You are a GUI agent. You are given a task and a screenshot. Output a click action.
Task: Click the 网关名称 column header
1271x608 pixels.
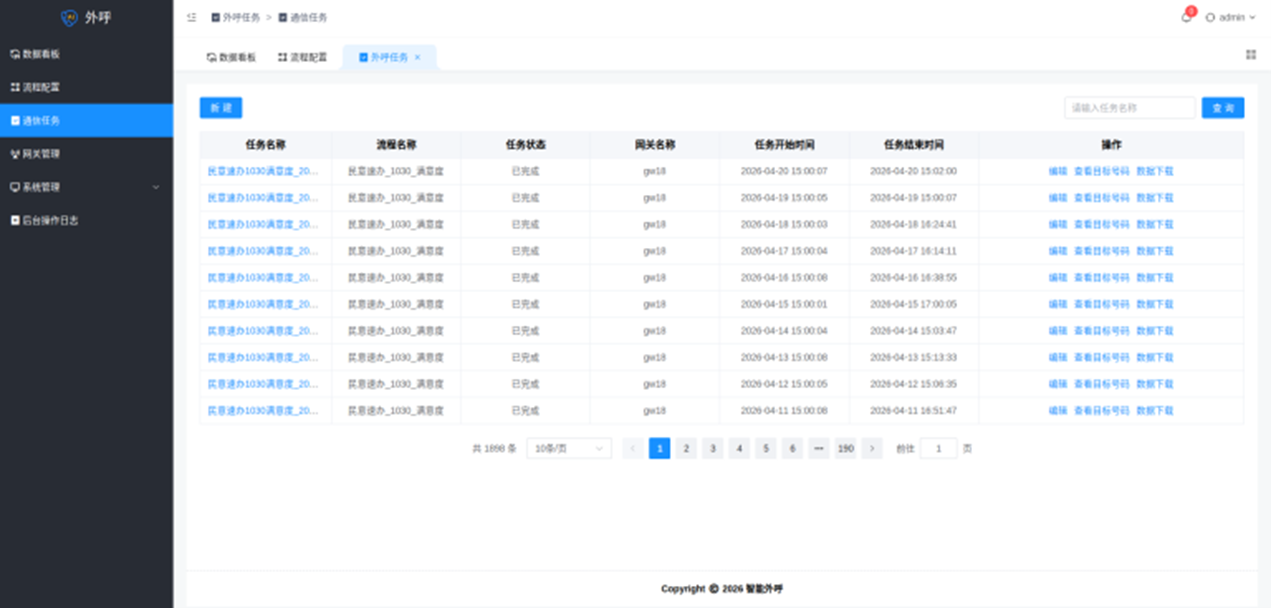click(x=655, y=145)
